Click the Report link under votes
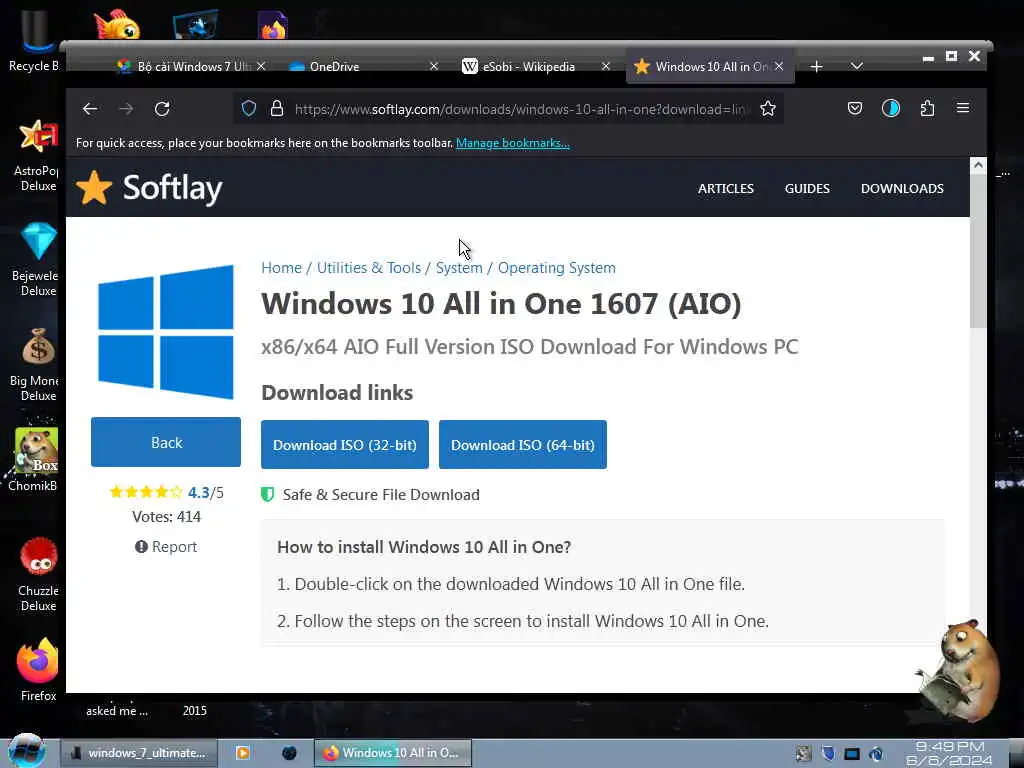 tap(166, 547)
